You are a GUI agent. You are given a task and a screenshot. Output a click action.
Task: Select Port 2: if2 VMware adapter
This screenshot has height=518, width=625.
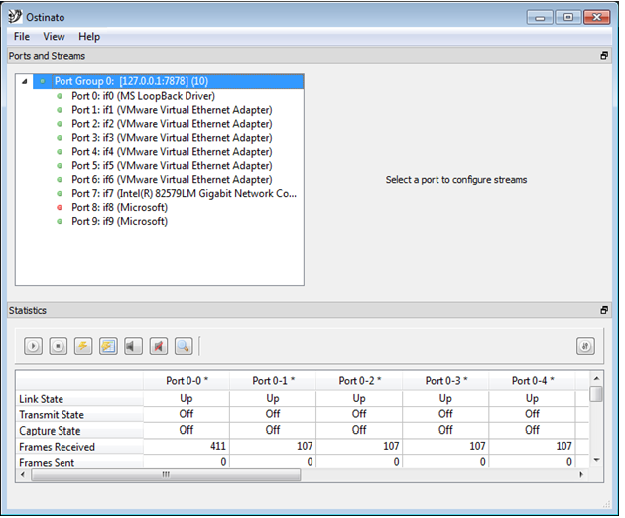pos(172,124)
